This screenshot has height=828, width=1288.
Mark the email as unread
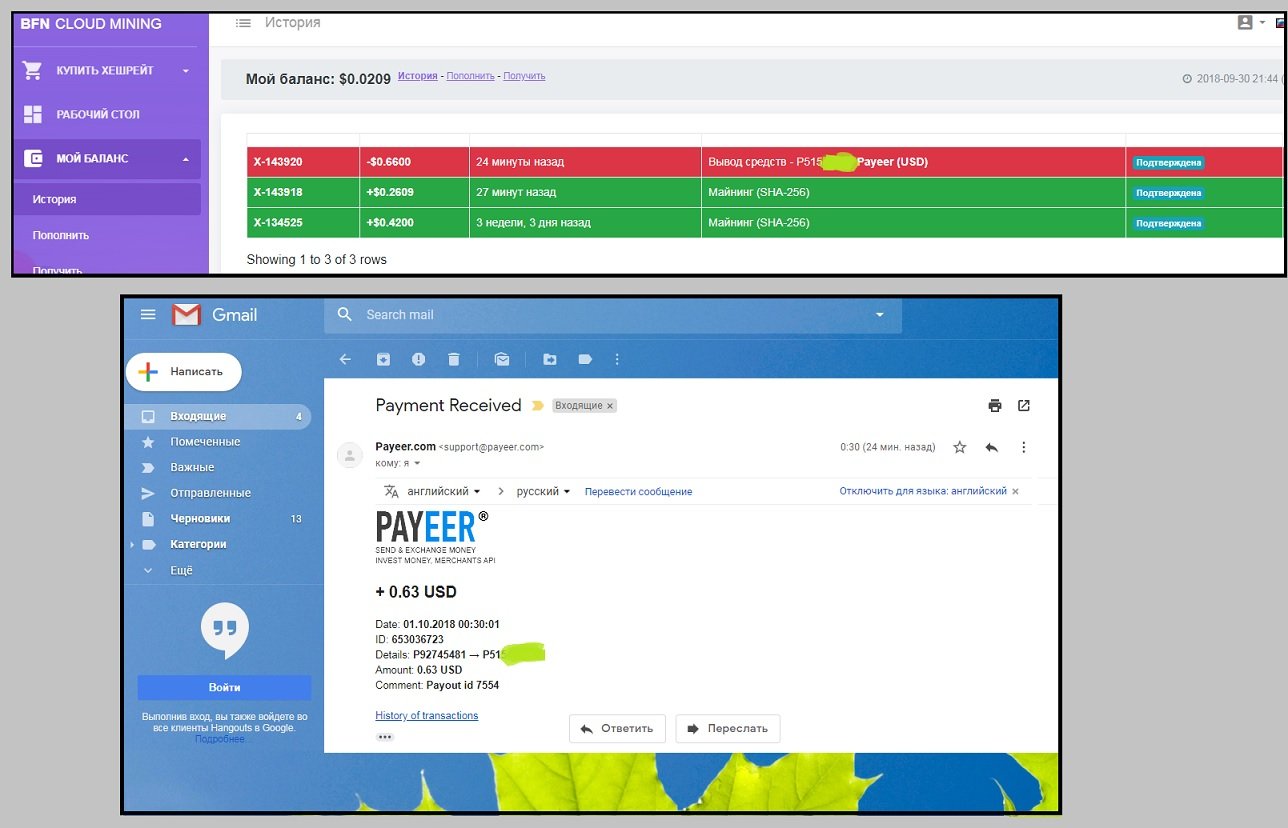click(x=502, y=359)
